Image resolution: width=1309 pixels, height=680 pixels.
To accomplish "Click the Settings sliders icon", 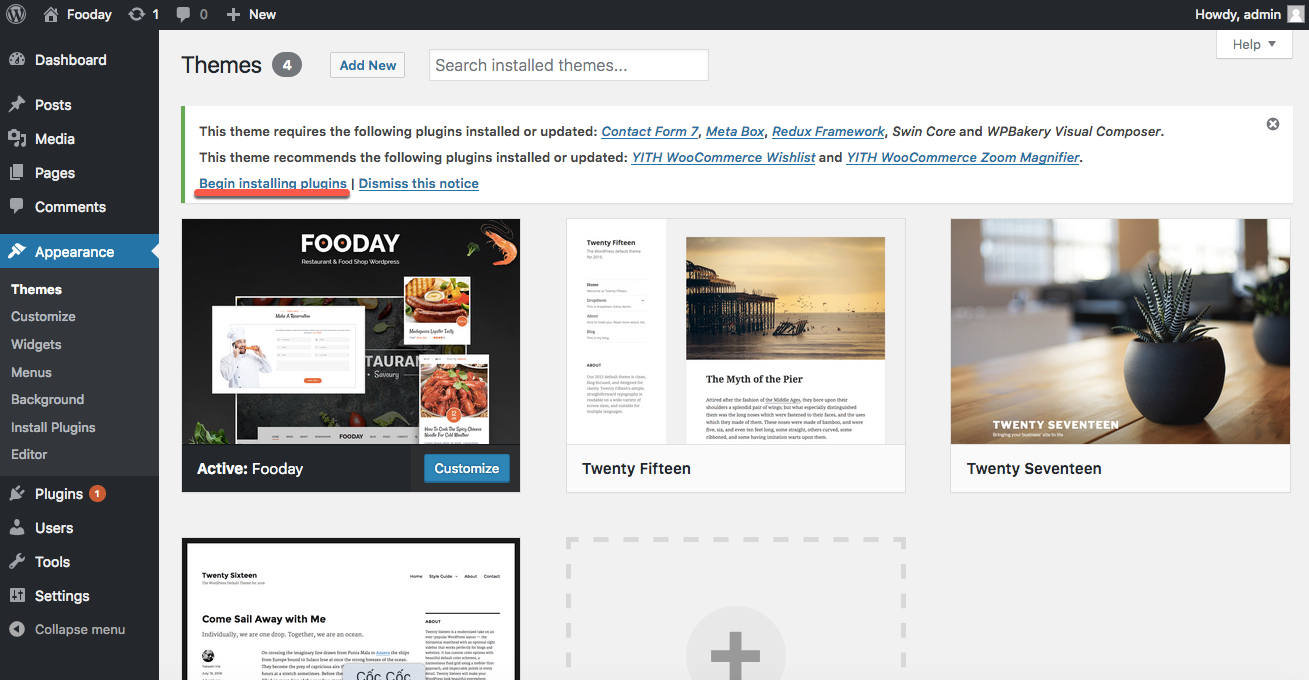I will (17, 596).
